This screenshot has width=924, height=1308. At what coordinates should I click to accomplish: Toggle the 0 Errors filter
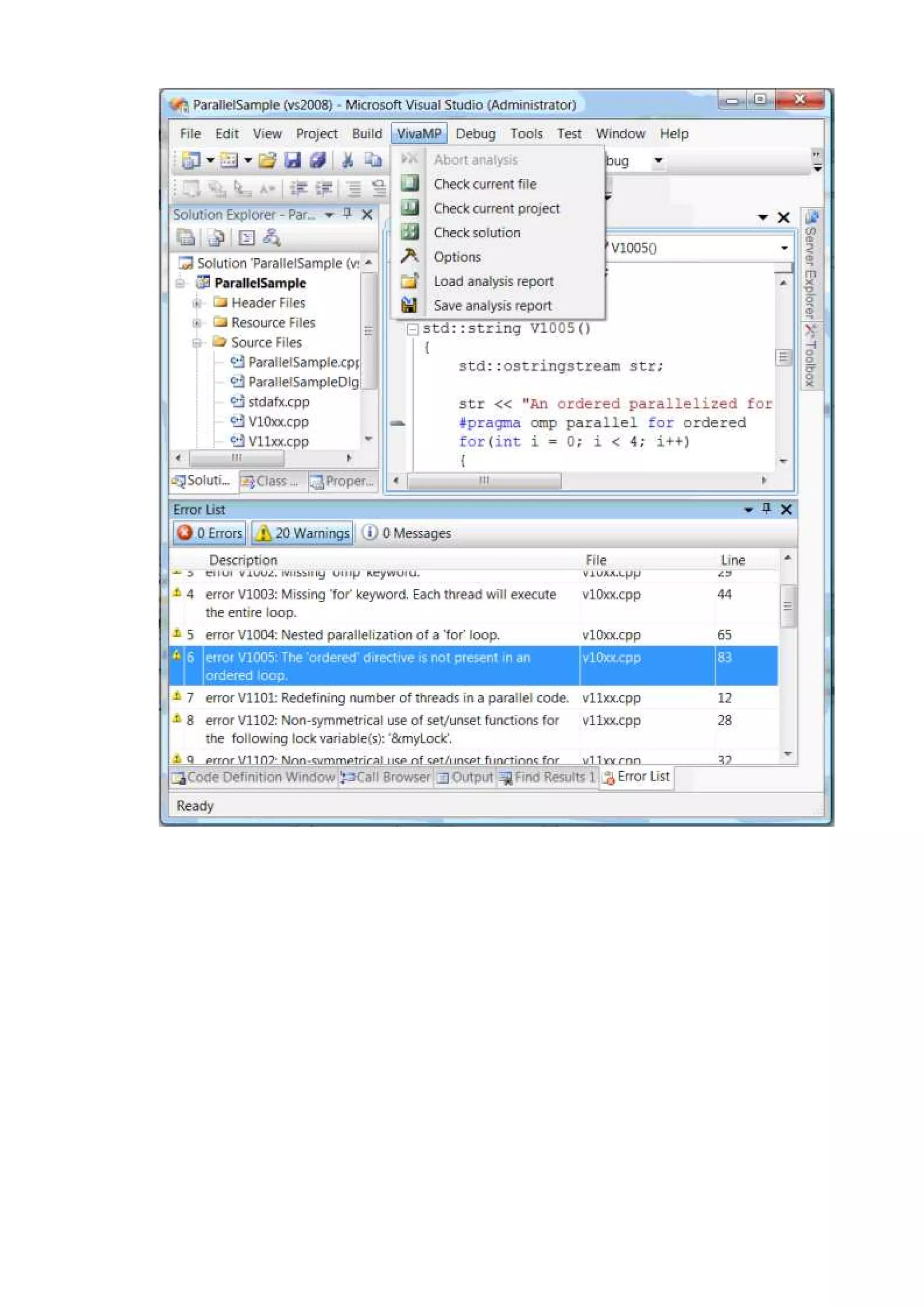tap(209, 533)
